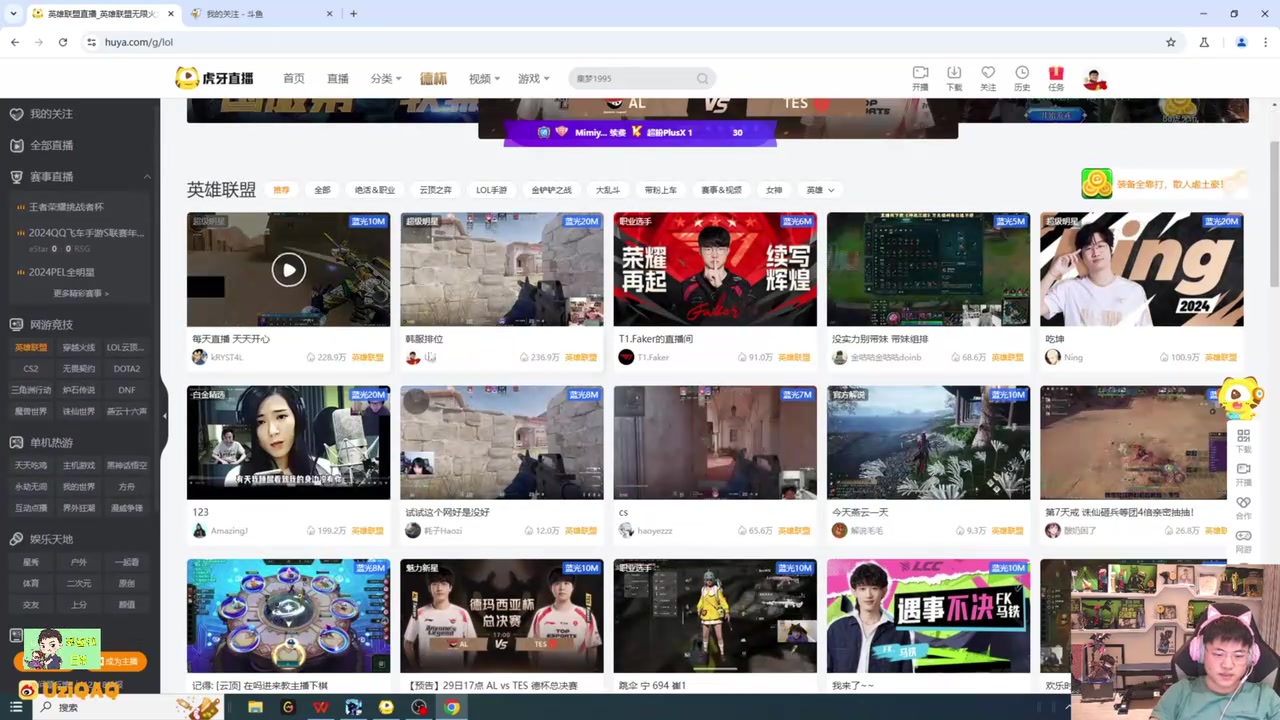Click the Huya logo
Image resolution: width=1280 pixels, height=720 pixels.
[x=214, y=78]
